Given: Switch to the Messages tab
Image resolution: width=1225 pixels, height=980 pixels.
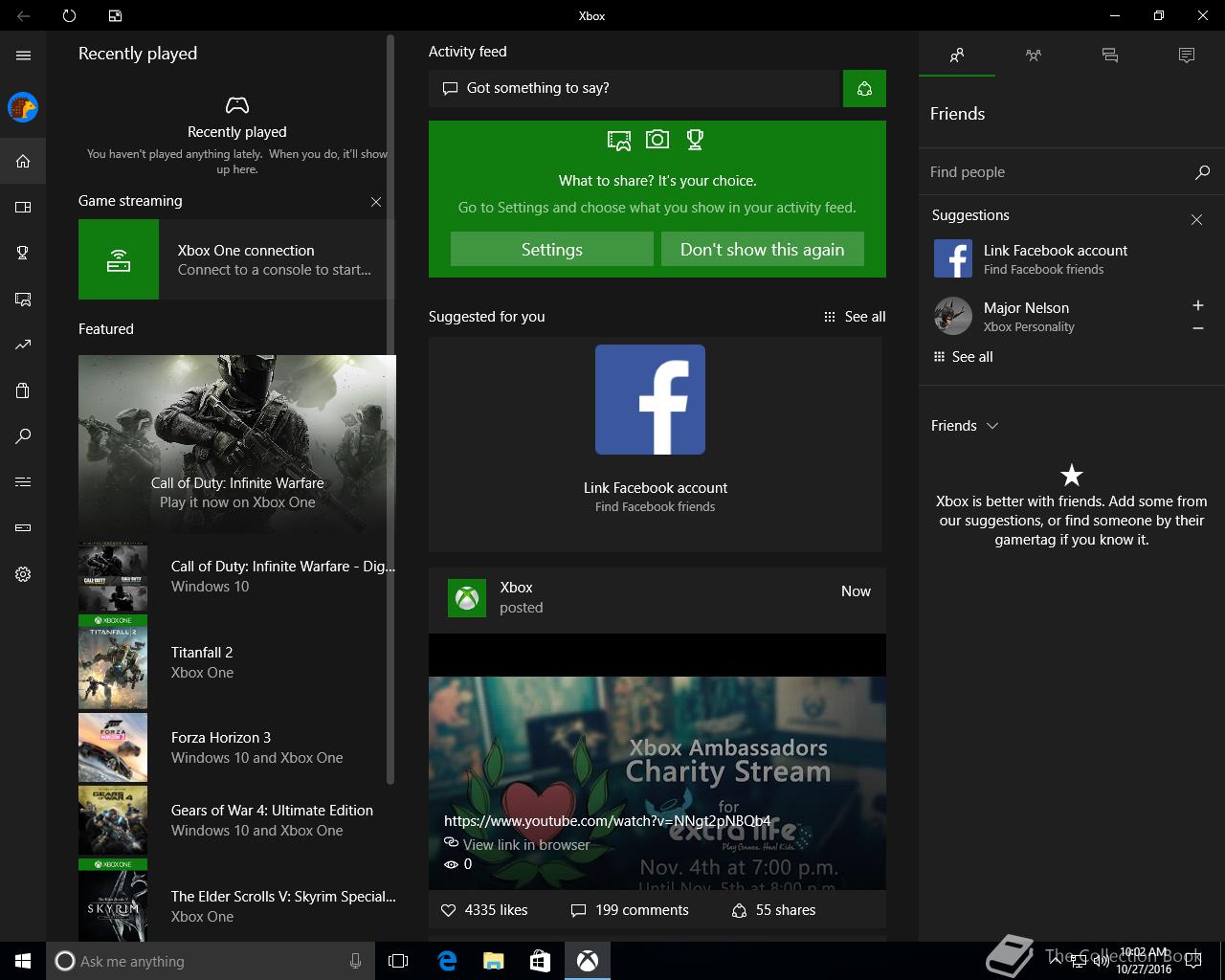Looking at the screenshot, I should coord(1110,56).
